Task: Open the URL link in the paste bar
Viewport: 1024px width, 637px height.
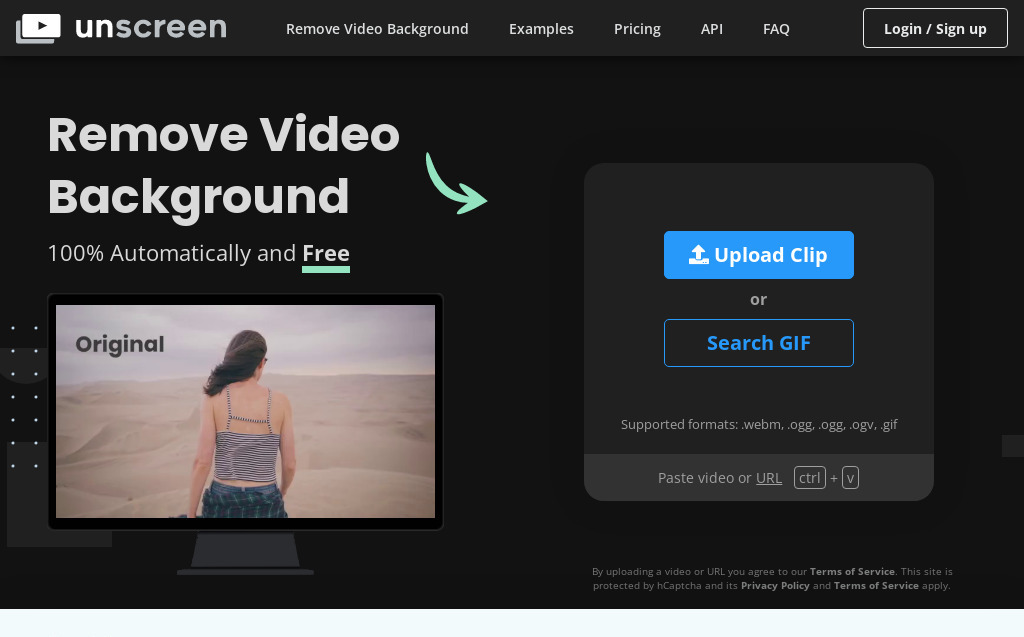Action: [x=769, y=477]
